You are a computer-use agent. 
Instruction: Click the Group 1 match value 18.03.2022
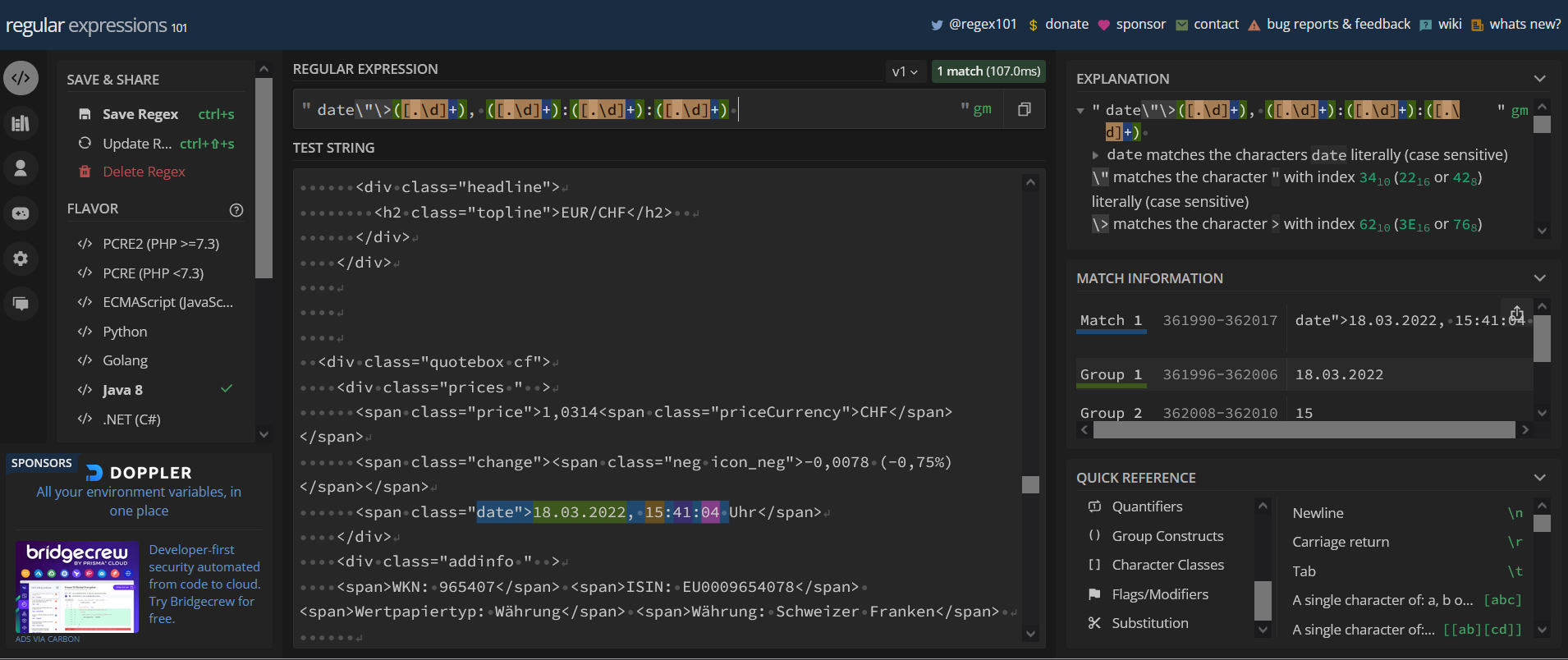click(1339, 374)
